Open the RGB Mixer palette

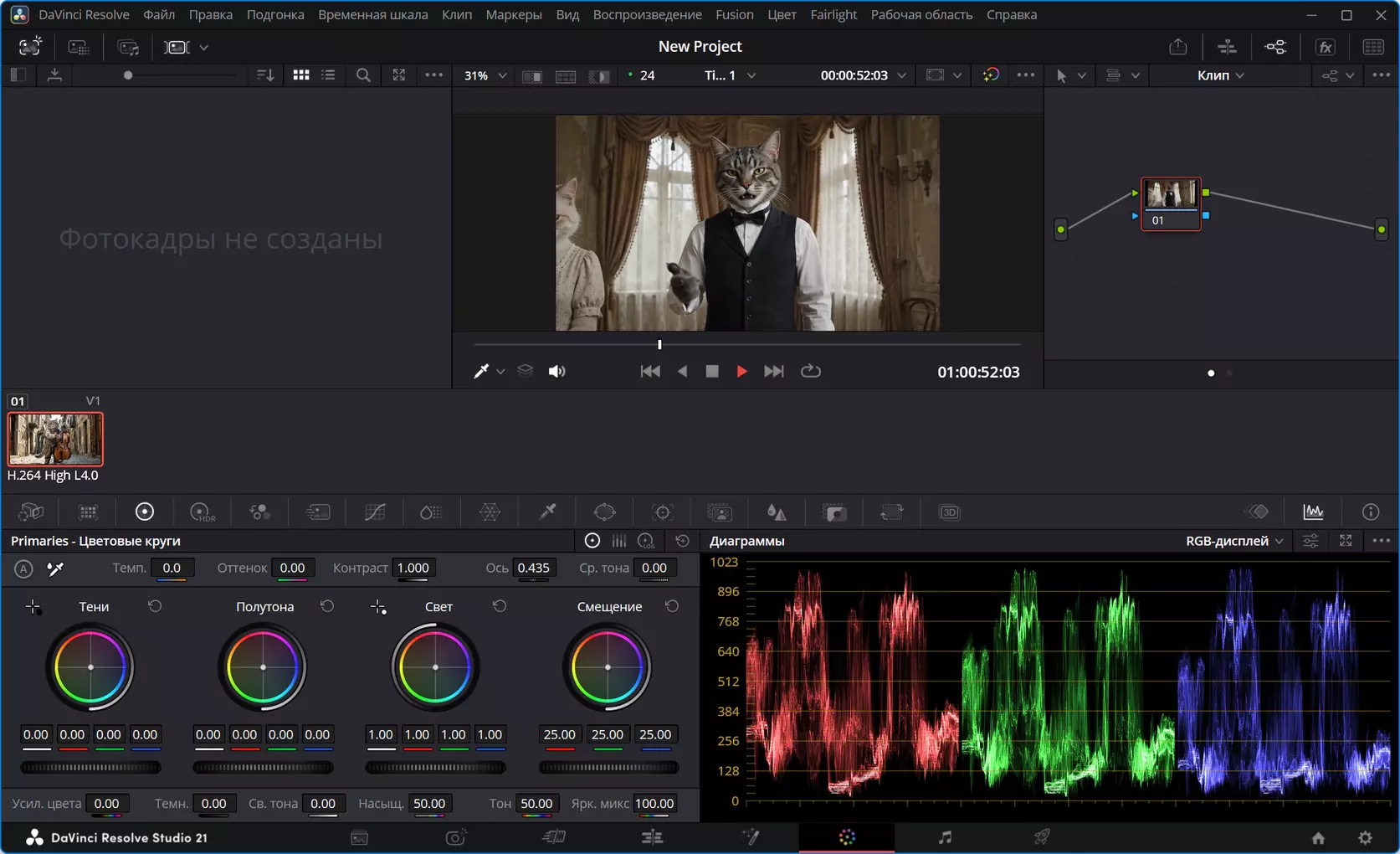coord(260,512)
